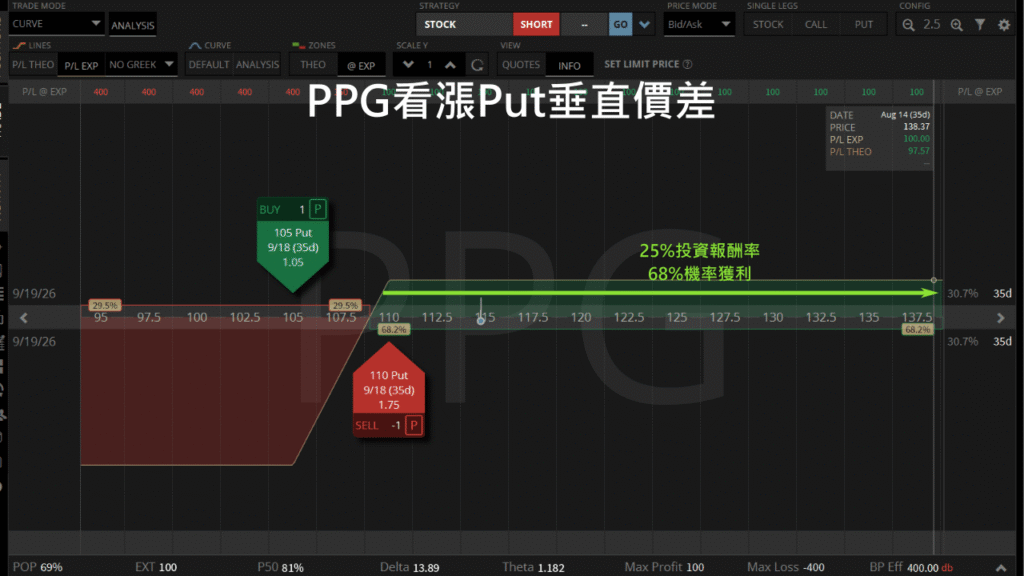Screen dimensions: 1024x576
Task: Switch to the INFO view tab
Action: 569,65
